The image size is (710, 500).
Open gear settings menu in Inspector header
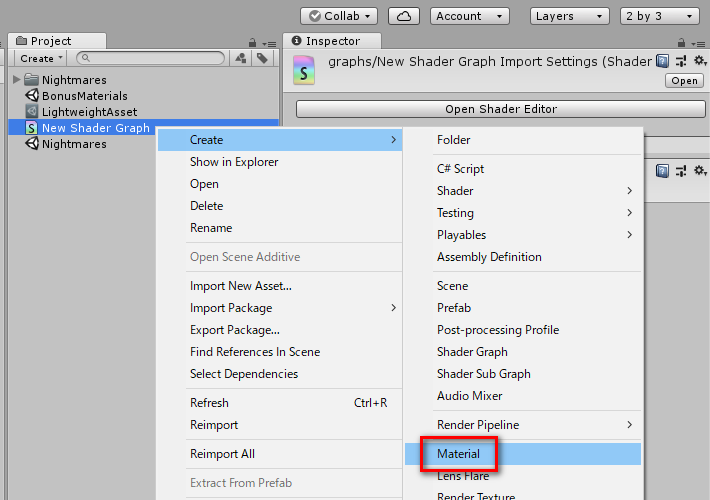pos(700,61)
